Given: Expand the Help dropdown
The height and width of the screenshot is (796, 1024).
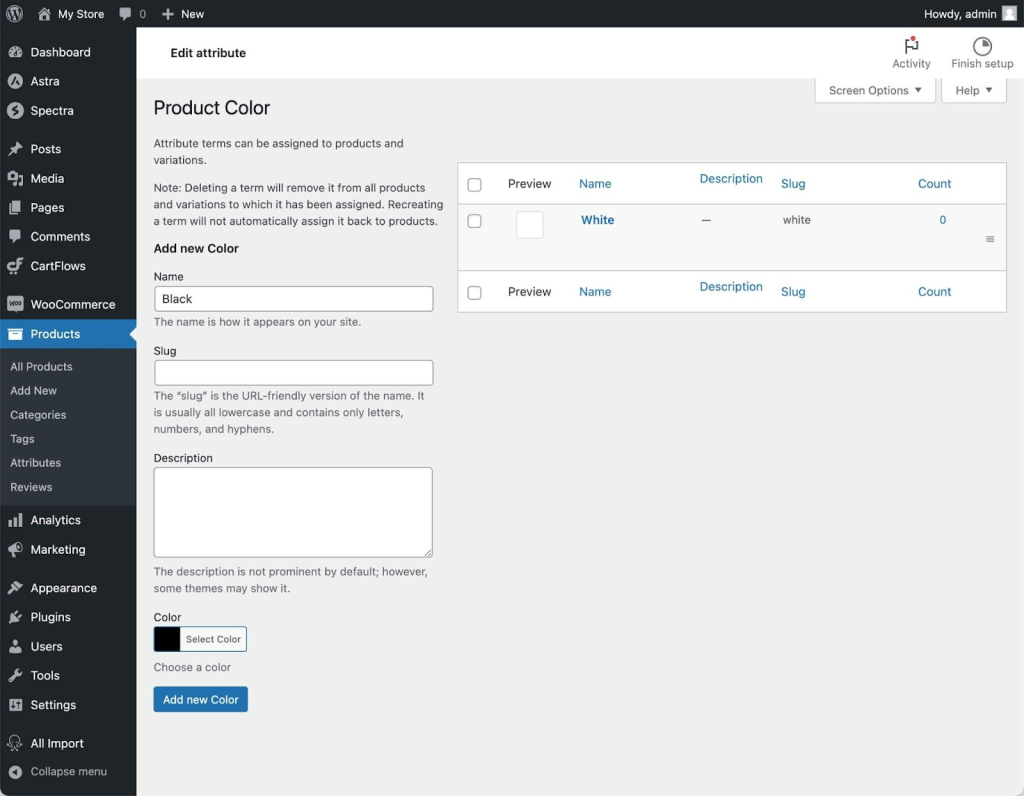Looking at the screenshot, I should [x=973, y=90].
